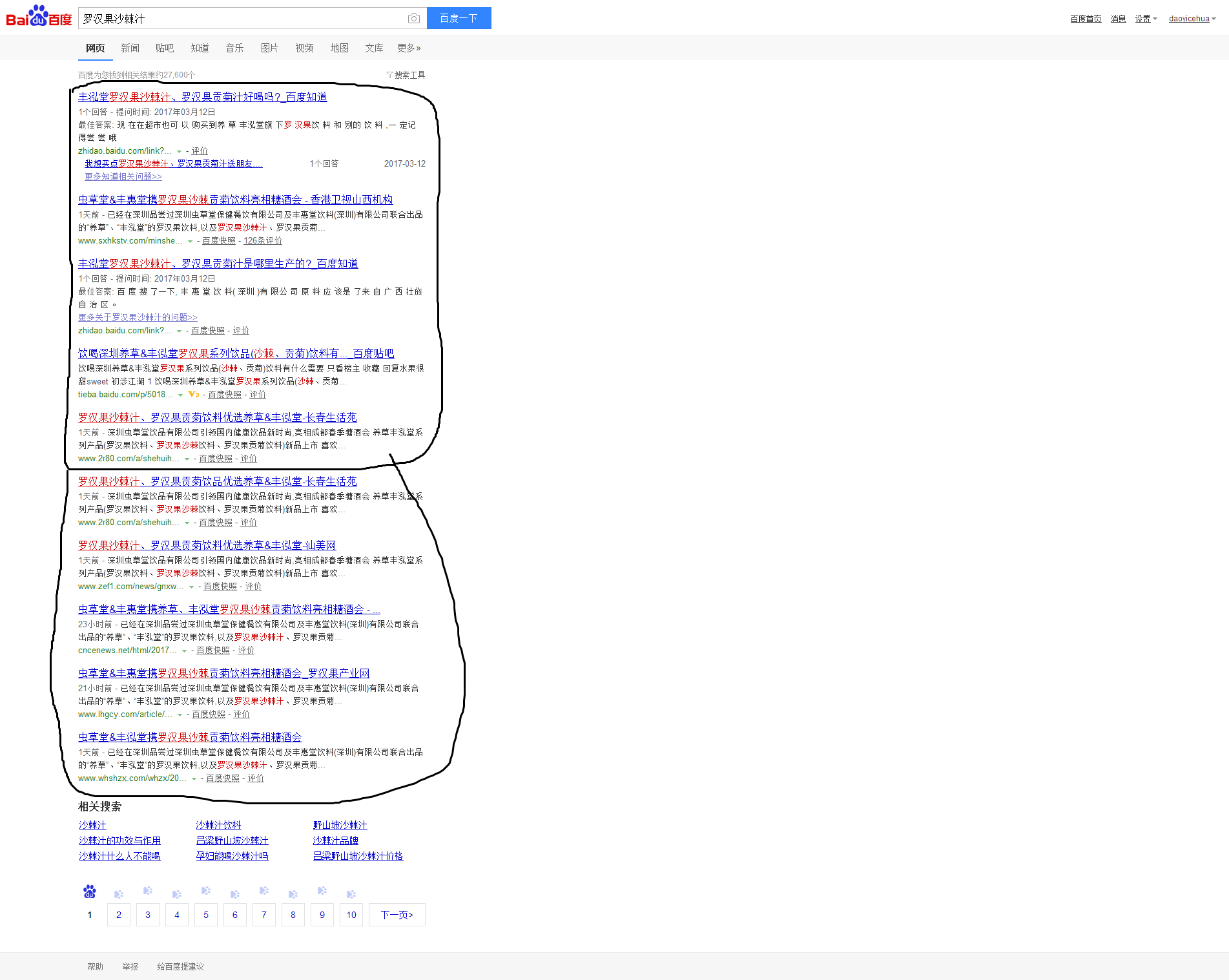Open result from 香港卫视山西机构
1229x980 pixels.
point(235,200)
